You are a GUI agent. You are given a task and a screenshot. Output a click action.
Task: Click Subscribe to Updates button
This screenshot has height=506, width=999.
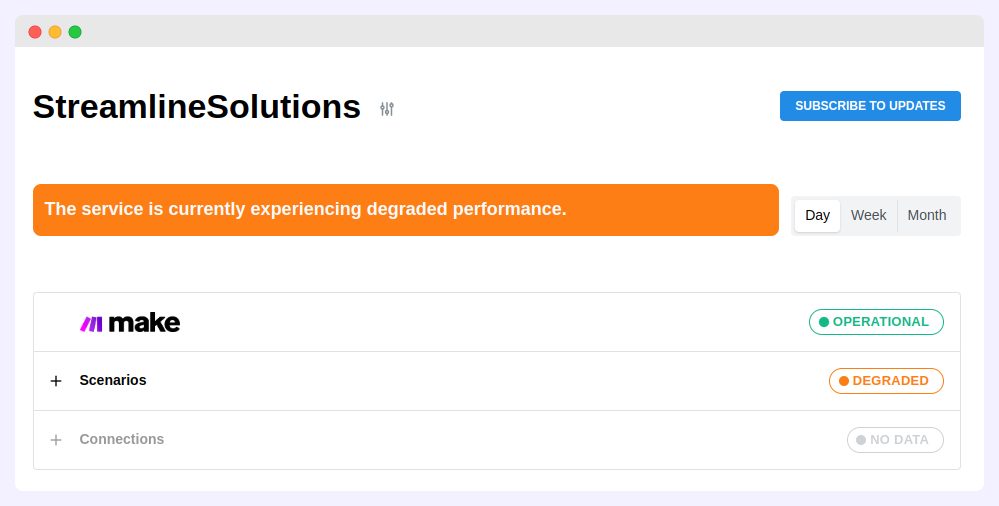pos(870,106)
